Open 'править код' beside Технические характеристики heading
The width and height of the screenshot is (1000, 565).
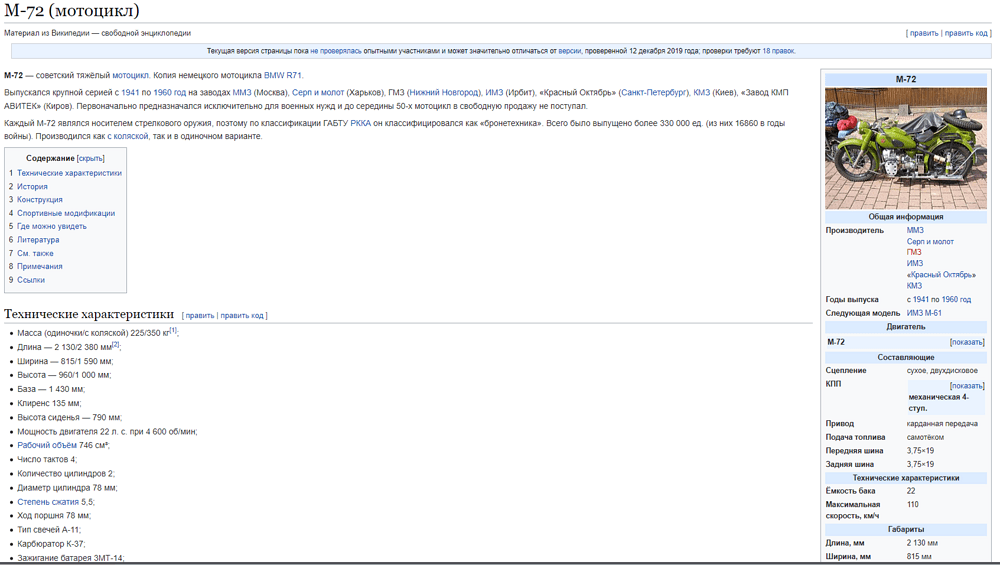[242, 316]
